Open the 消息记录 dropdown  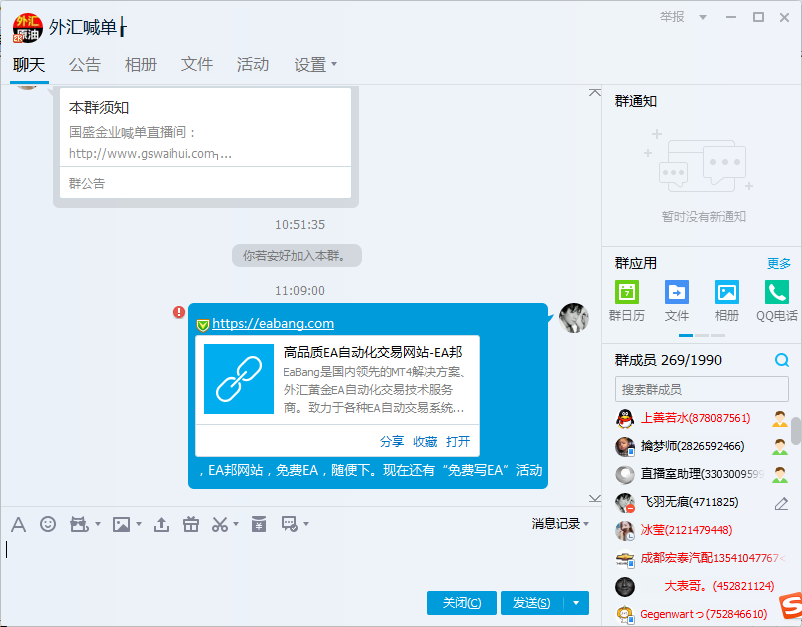click(560, 524)
